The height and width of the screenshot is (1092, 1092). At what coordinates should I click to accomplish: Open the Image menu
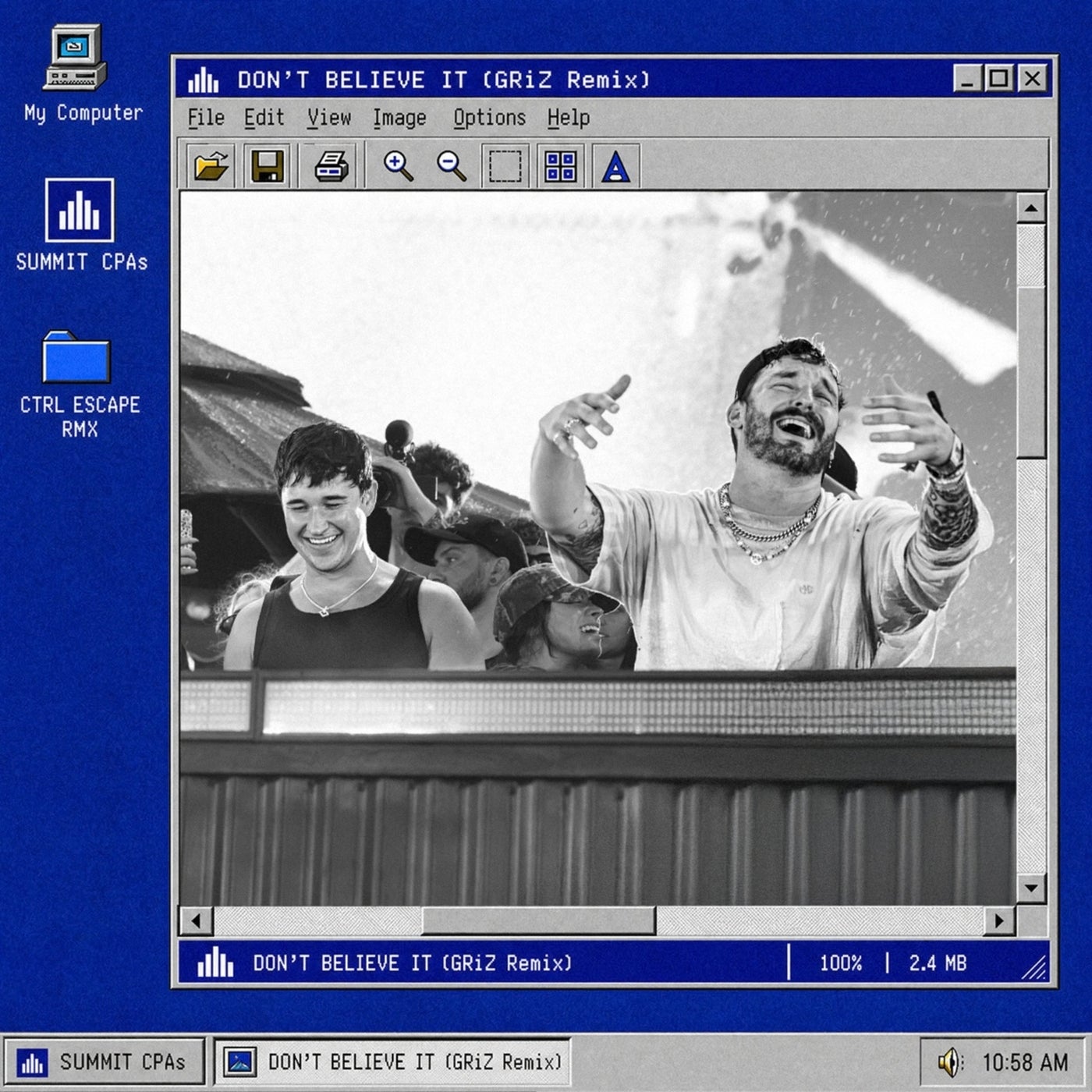tap(399, 118)
